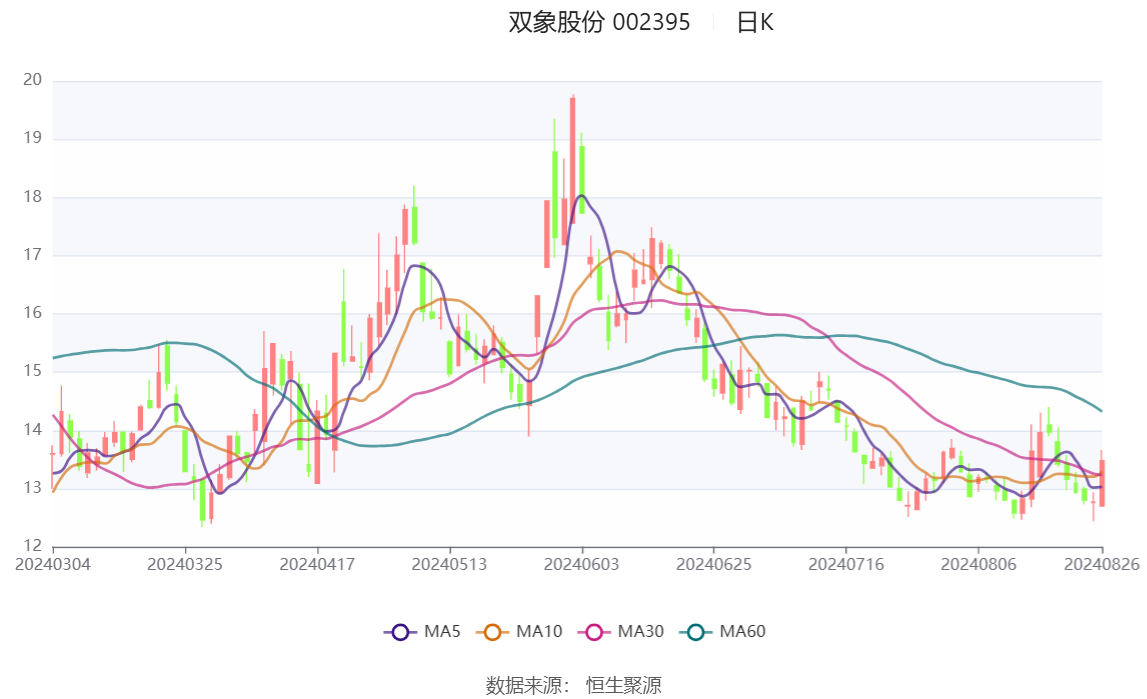
Task: Click the x-axis date 20240304
Action: click(53, 564)
